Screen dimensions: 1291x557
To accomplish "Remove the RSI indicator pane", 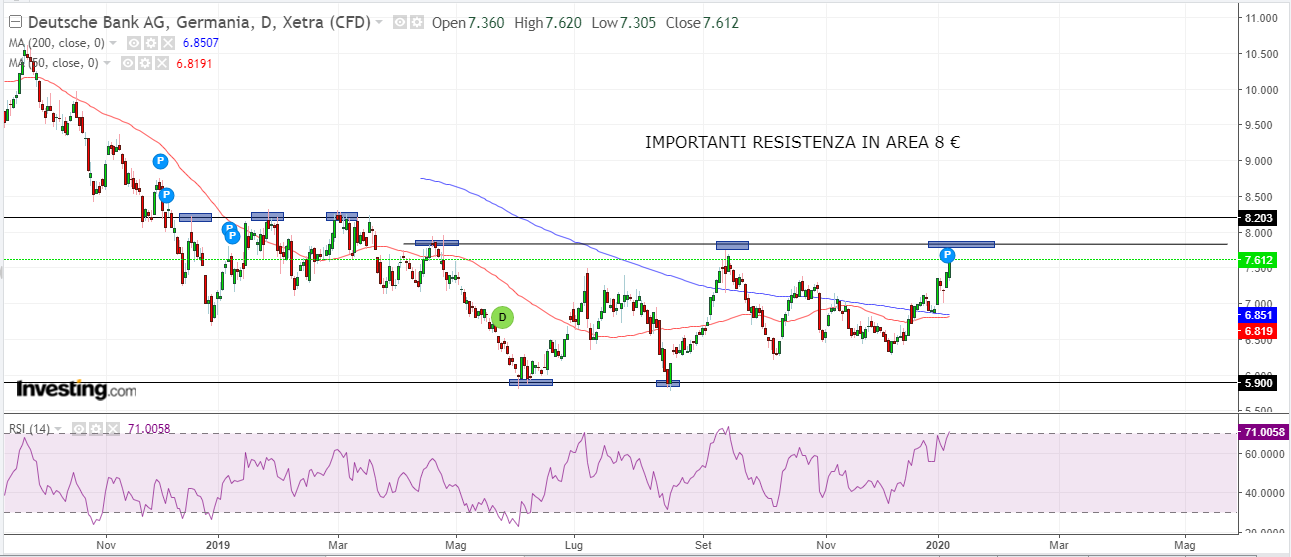I will pyautogui.click(x=112, y=429).
